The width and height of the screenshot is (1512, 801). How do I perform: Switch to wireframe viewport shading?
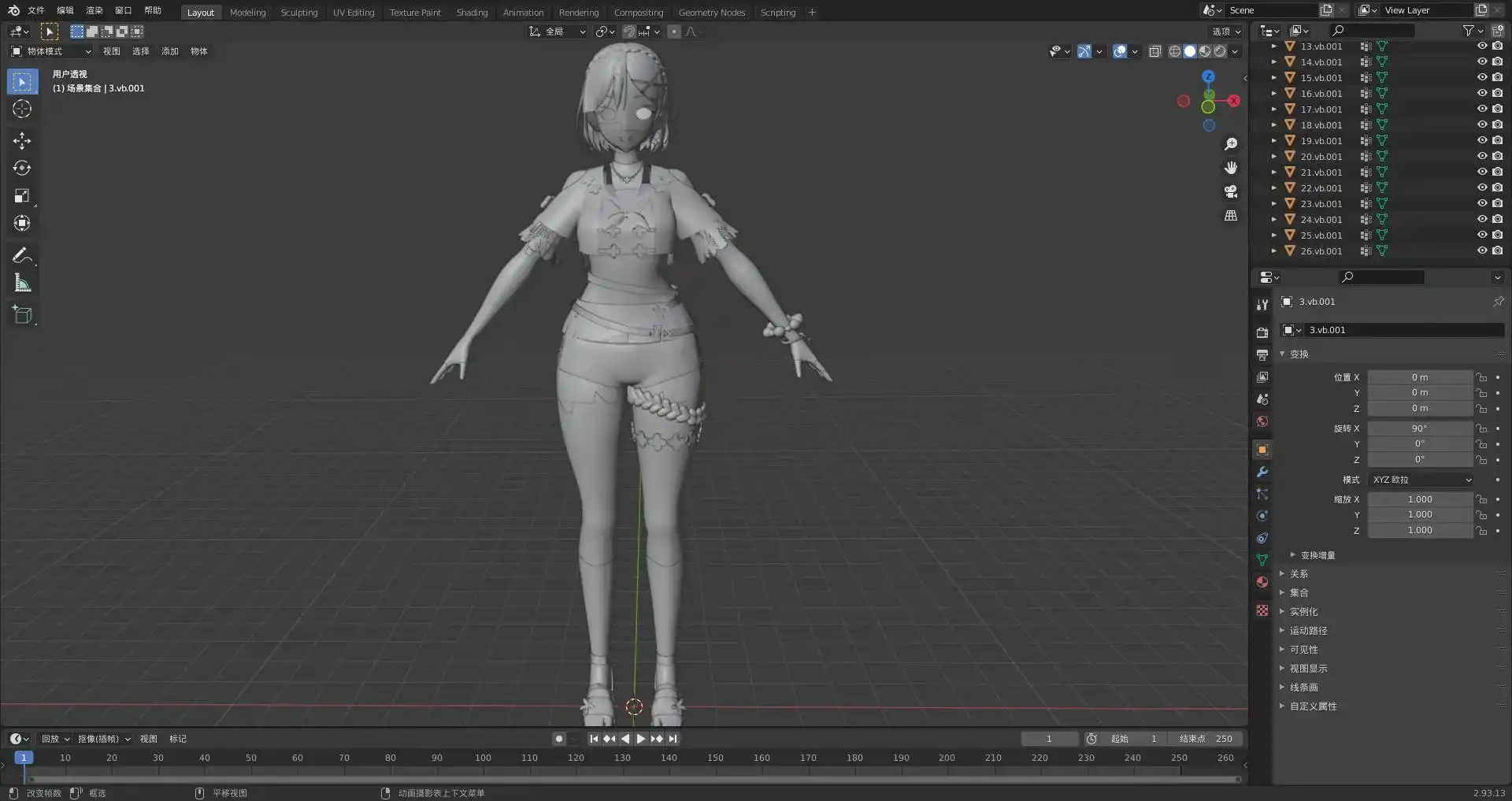(1175, 51)
